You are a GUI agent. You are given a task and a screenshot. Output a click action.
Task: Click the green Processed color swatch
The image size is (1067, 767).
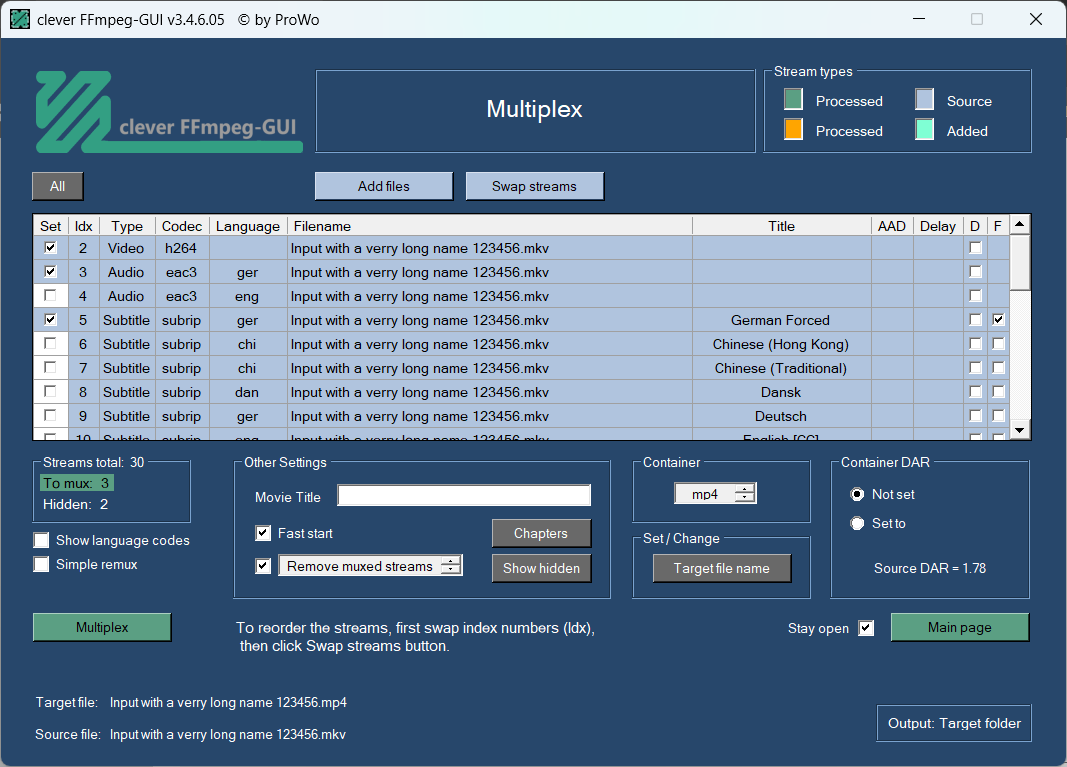793,100
